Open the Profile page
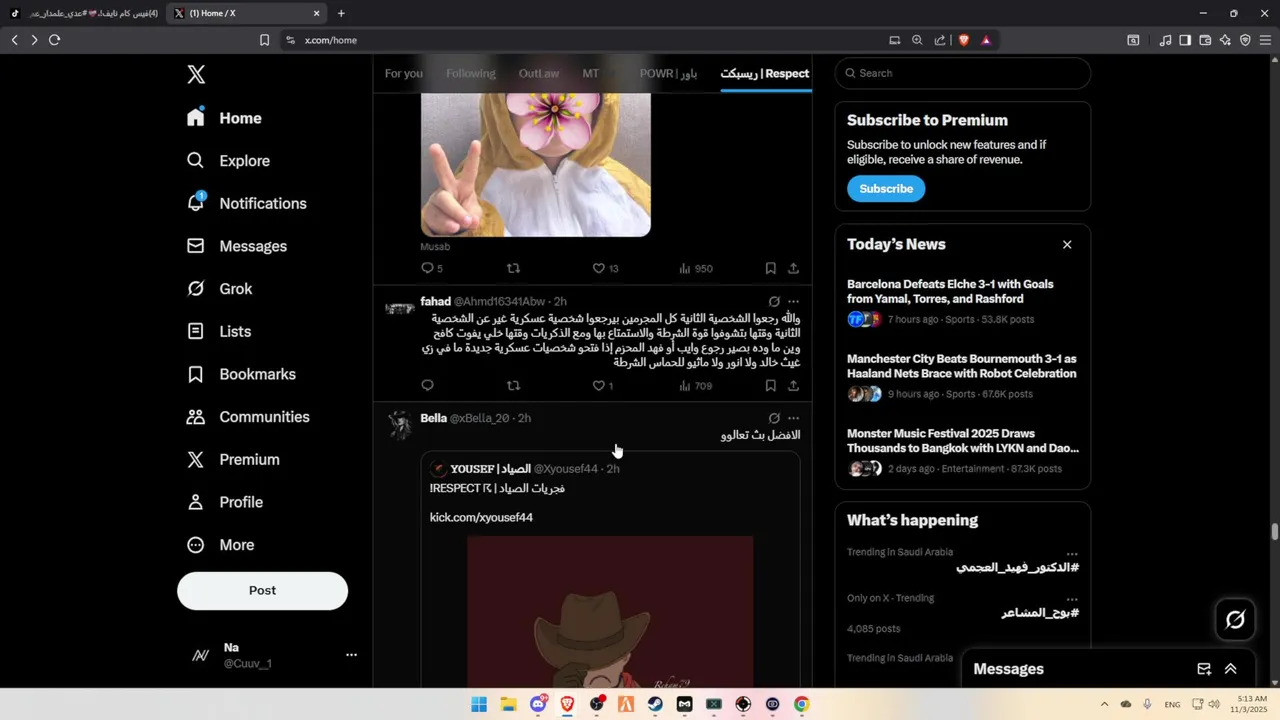This screenshot has width=1280, height=720. pyautogui.click(x=225, y=502)
